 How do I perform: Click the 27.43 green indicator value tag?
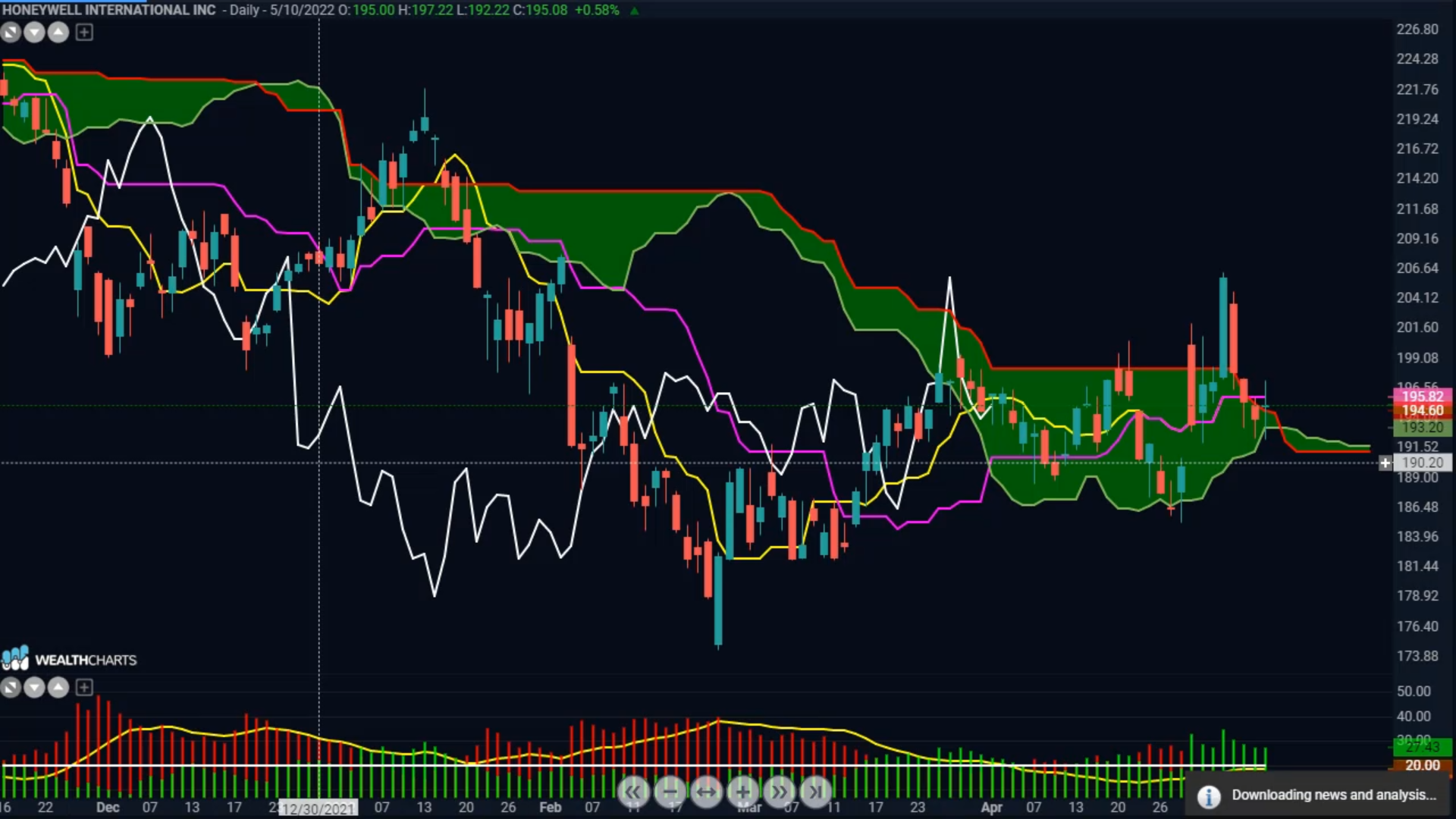click(1423, 748)
